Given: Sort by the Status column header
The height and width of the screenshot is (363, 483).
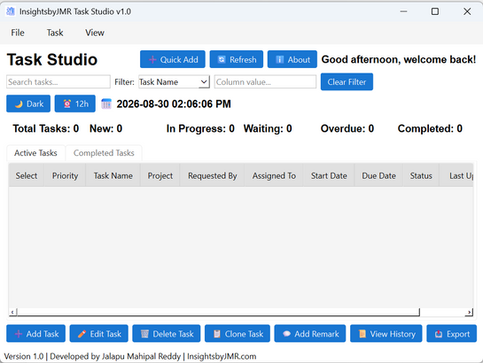Looking at the screenshot, I should click(421, 176).
